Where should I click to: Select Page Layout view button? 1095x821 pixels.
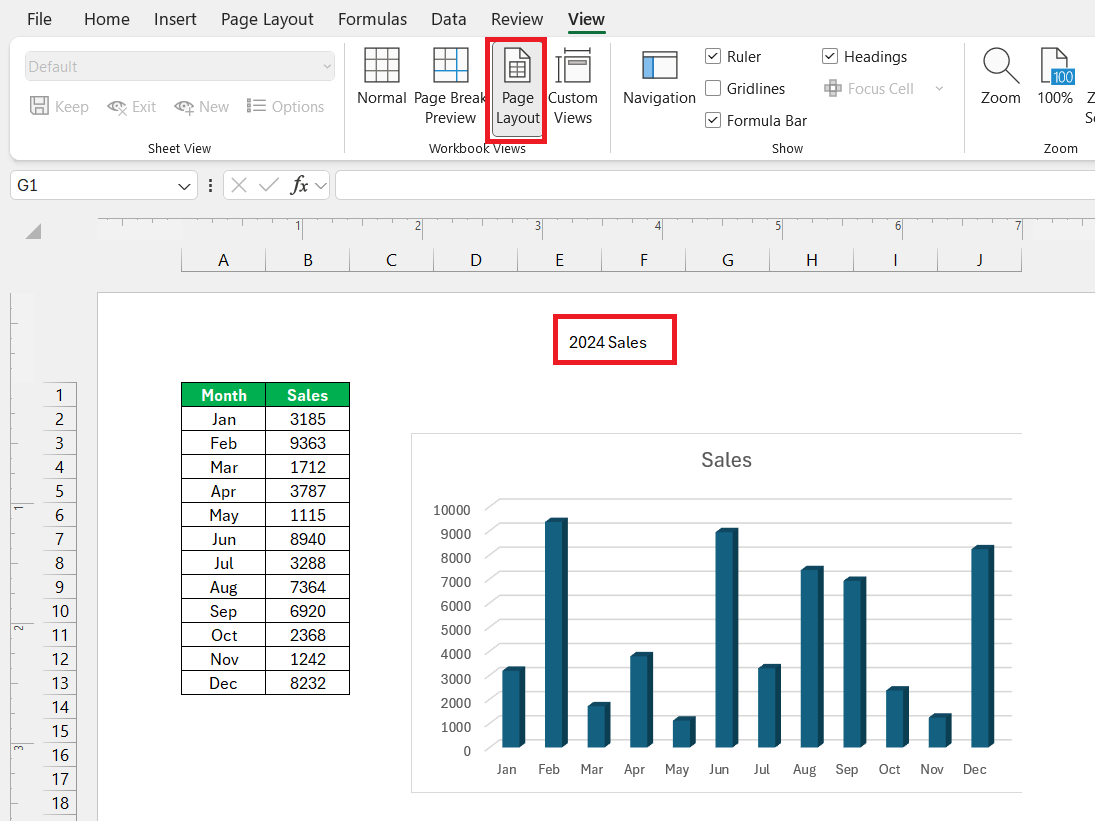point(517,87)
